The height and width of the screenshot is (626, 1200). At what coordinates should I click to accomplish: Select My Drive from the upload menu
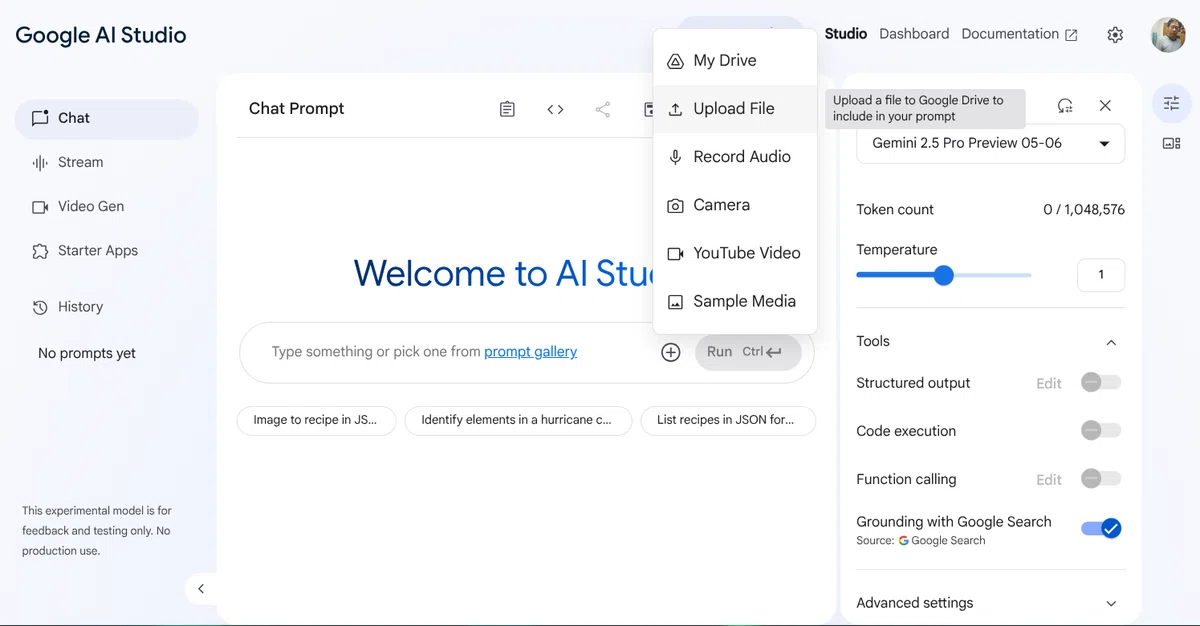pyautogui.click(x=735, y=60)
